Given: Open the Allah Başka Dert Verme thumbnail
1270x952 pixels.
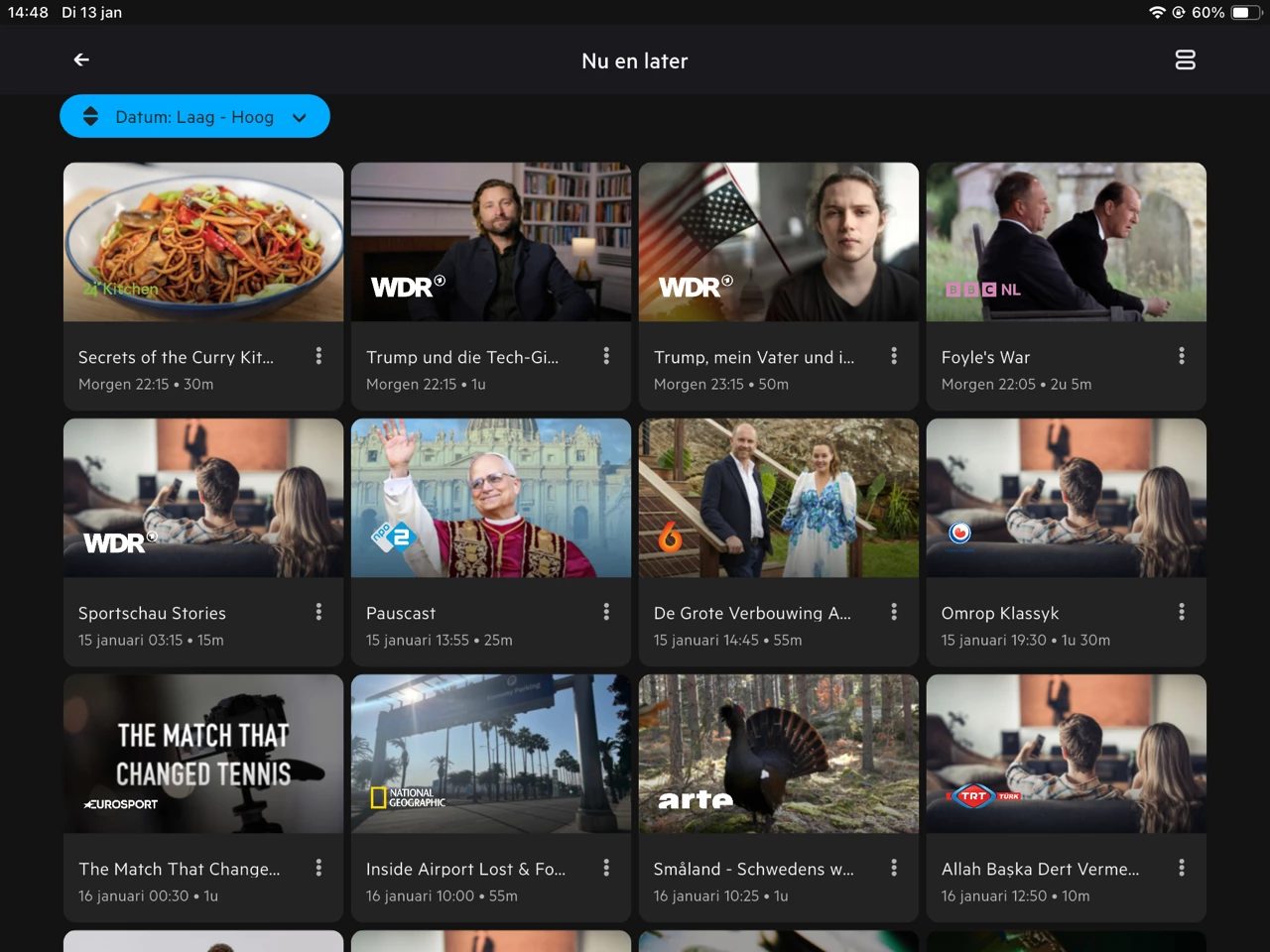Looking at the screenshot, I should coord(1067,754).
